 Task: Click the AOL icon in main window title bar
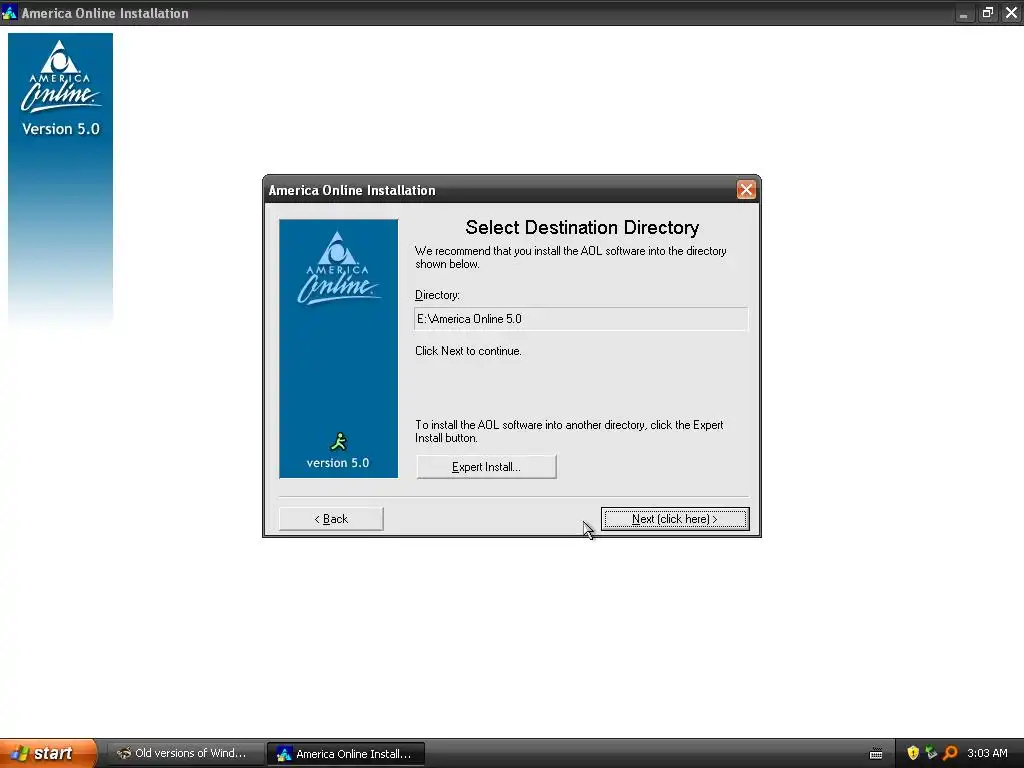[x=9, y=12]
